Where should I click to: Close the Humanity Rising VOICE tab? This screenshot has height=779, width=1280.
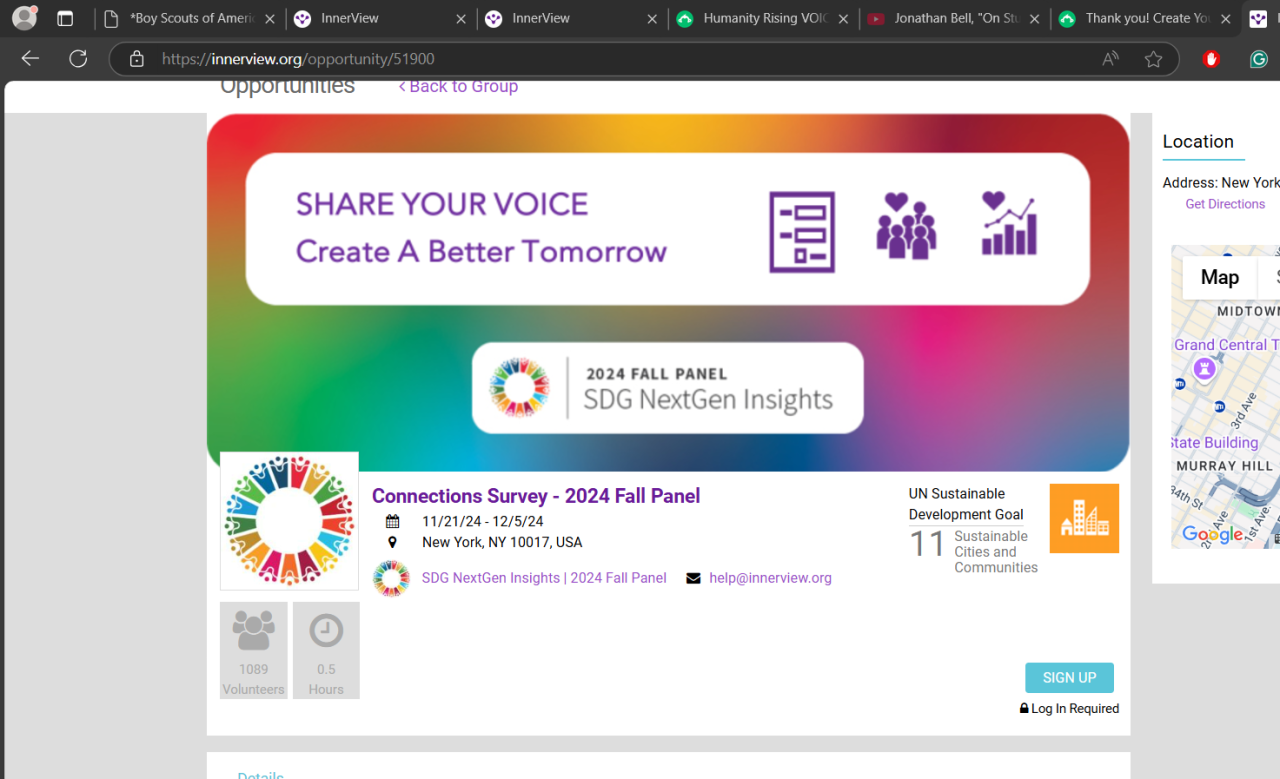843,19
